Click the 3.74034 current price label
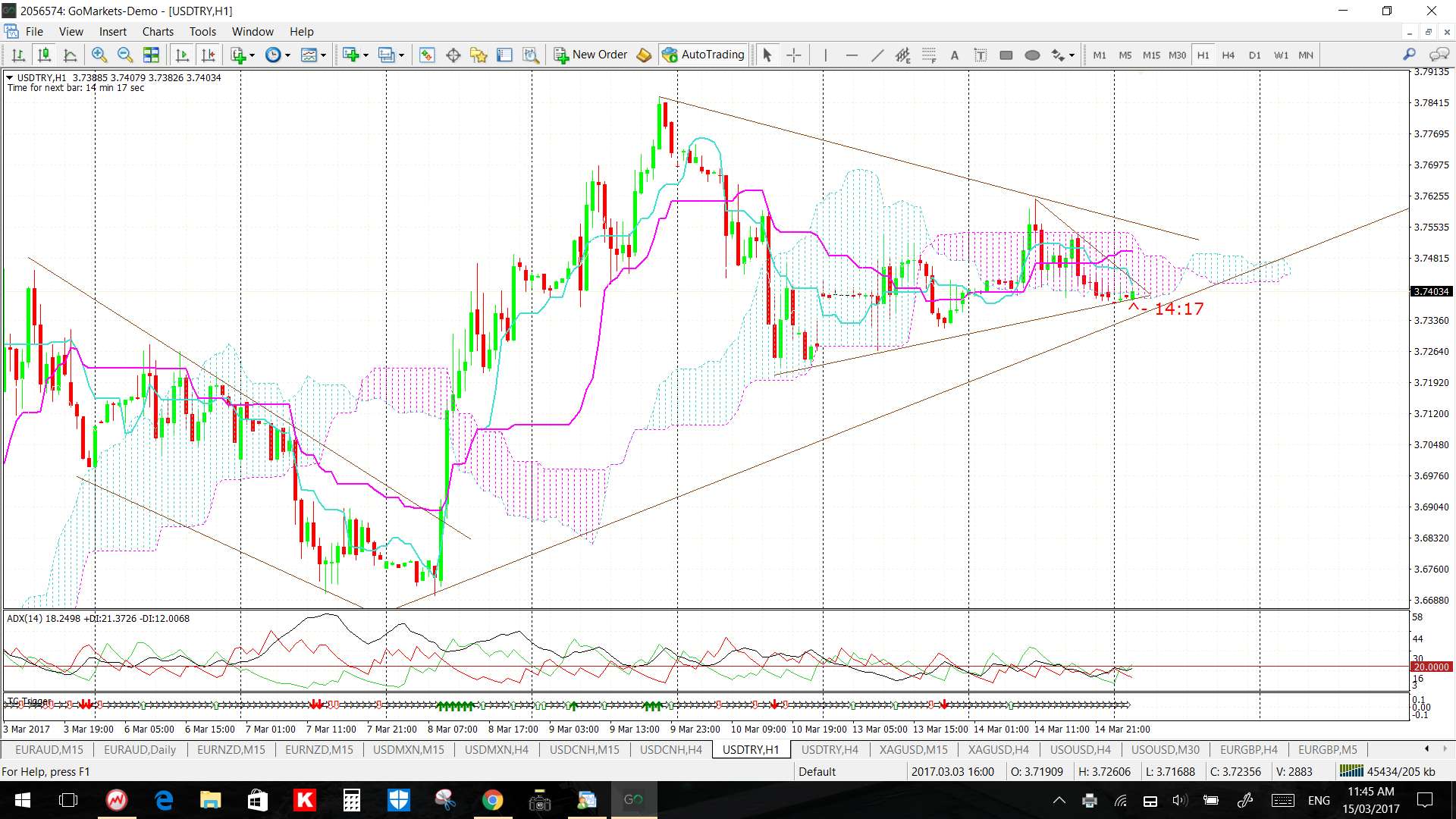 click(1431, 291)
